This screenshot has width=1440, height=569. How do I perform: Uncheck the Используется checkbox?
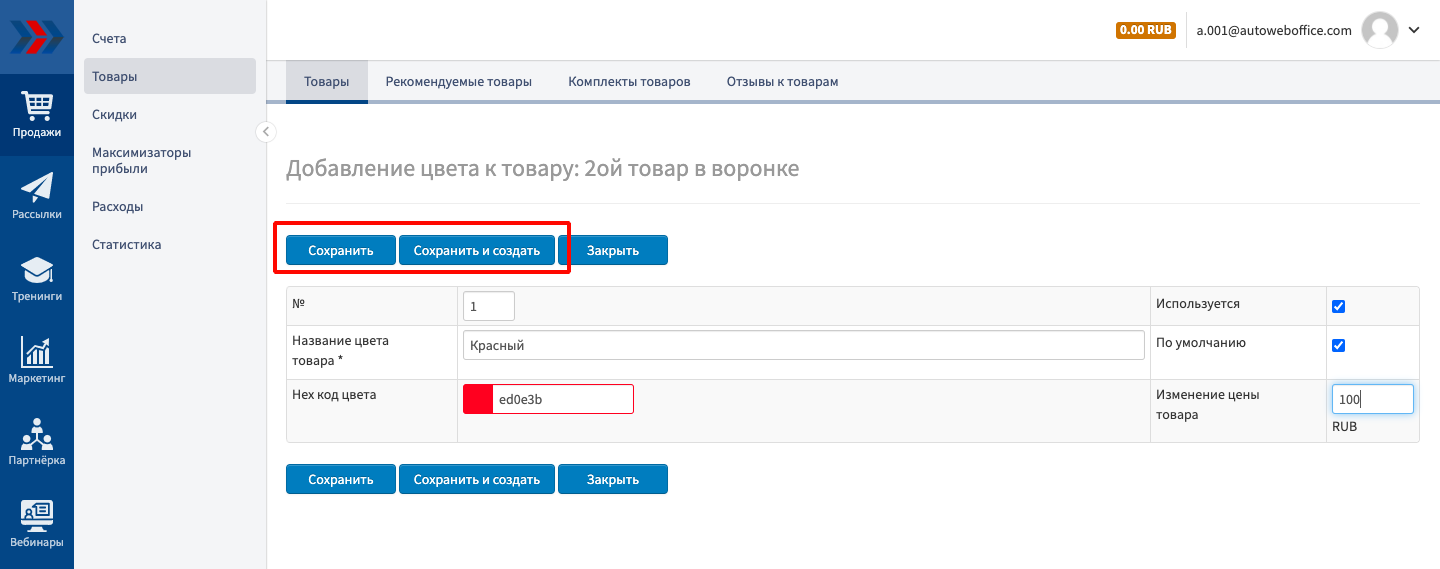click(x=1339, y=307)
